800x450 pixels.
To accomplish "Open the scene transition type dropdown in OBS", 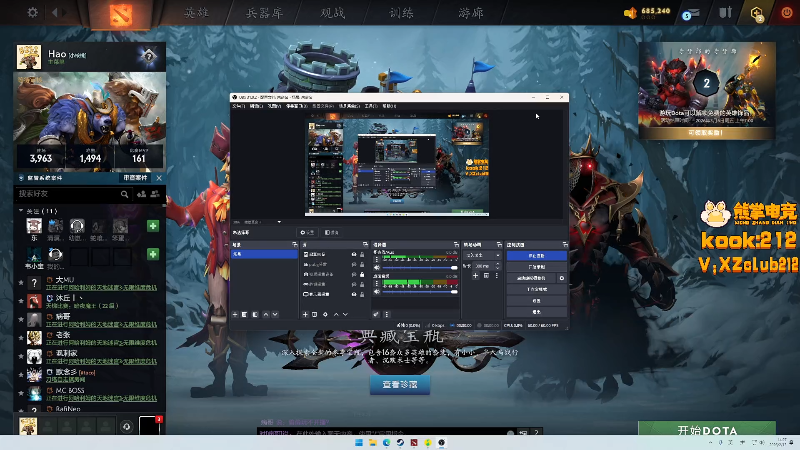I will (482, 255).
